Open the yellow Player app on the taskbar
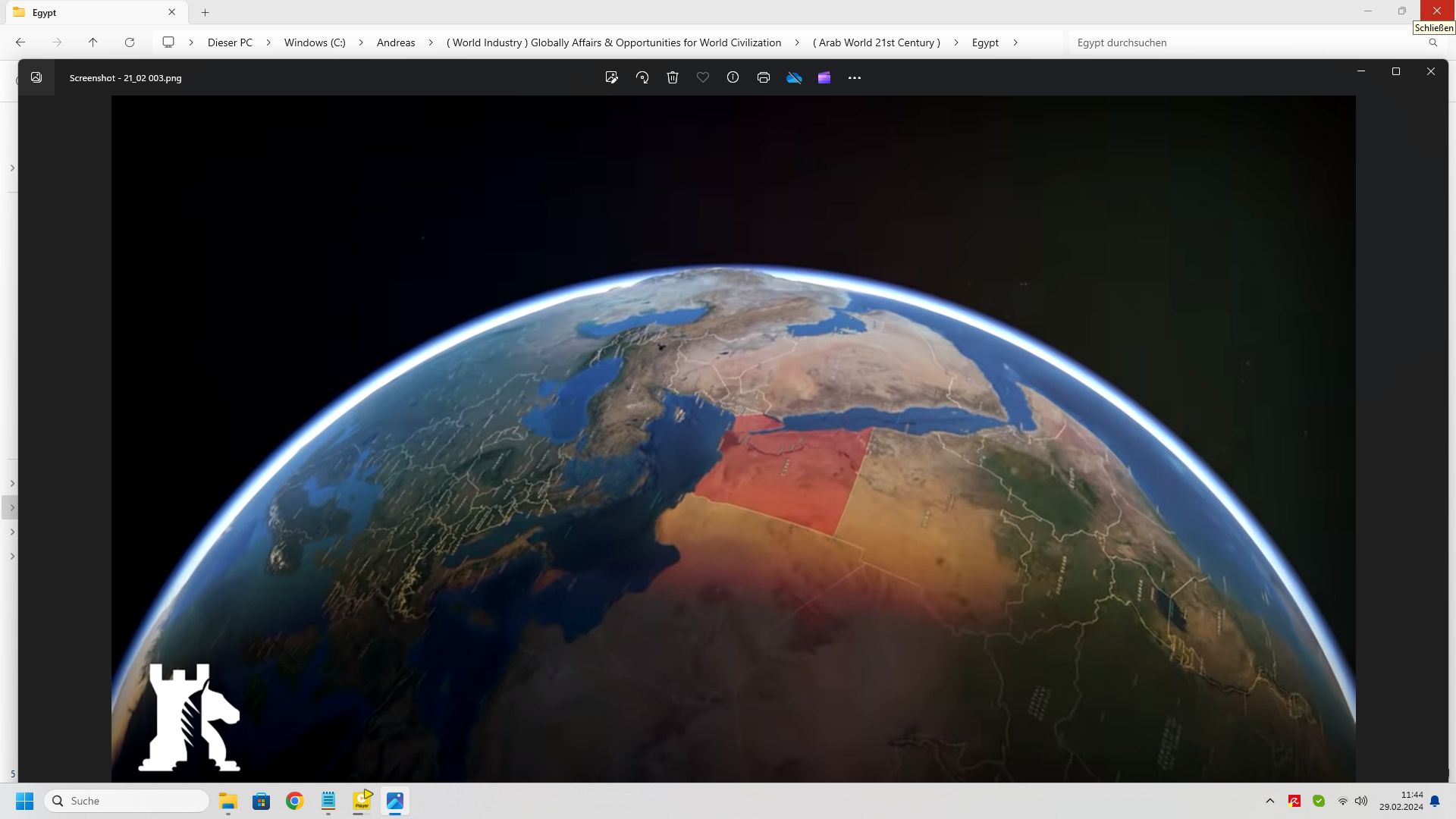The height and width of the screenshot is (819, 1456). [x=362, y=801]
